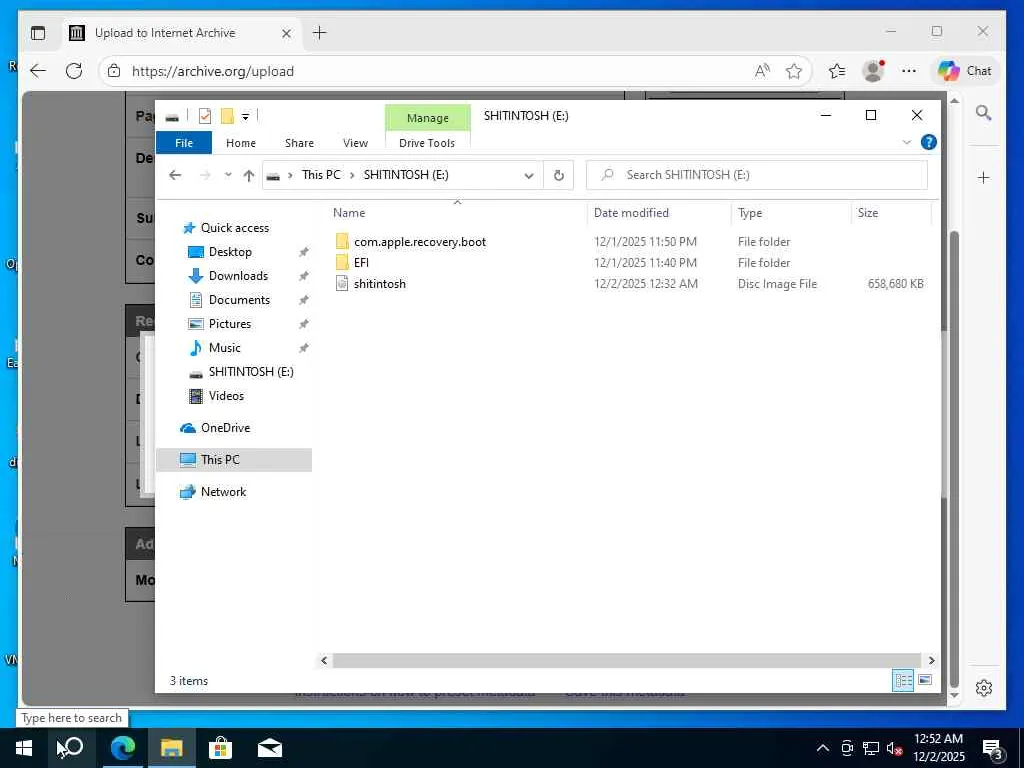Viewport: 1024px width, 768px height.
Task: Go back in Explorer navigation
Action: (174, 175)
